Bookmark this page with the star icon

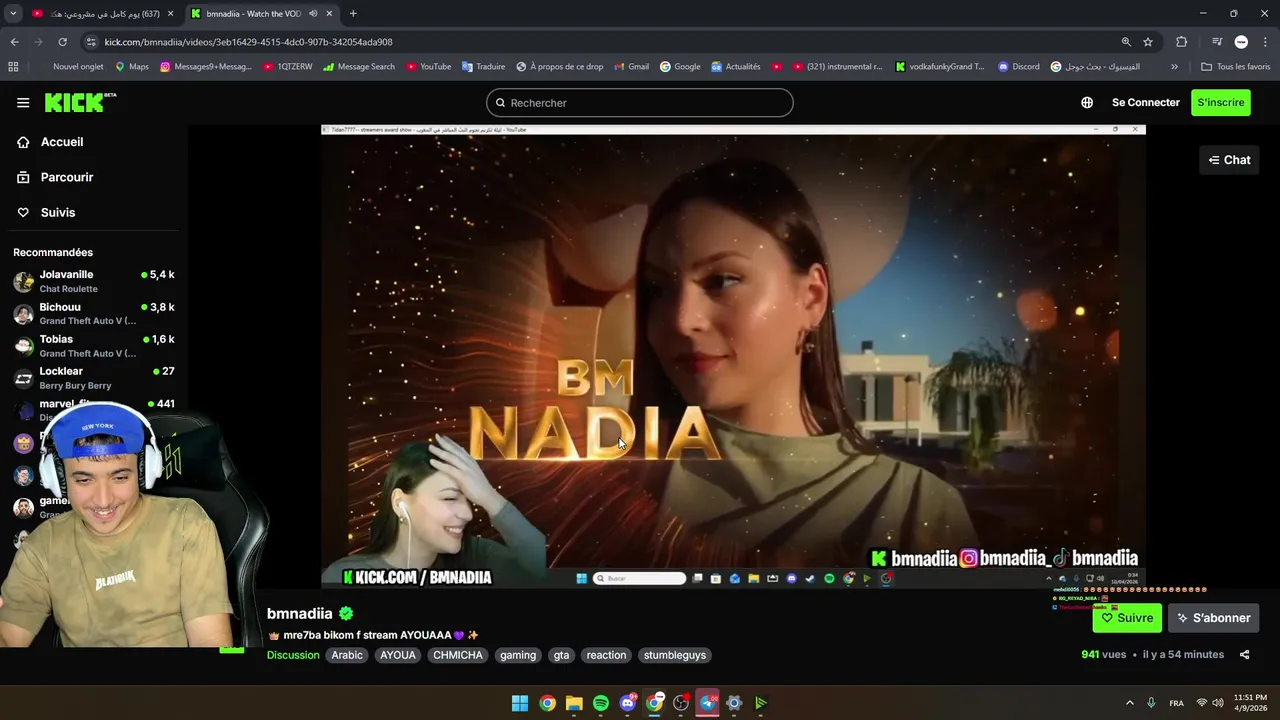(1148, 42)
